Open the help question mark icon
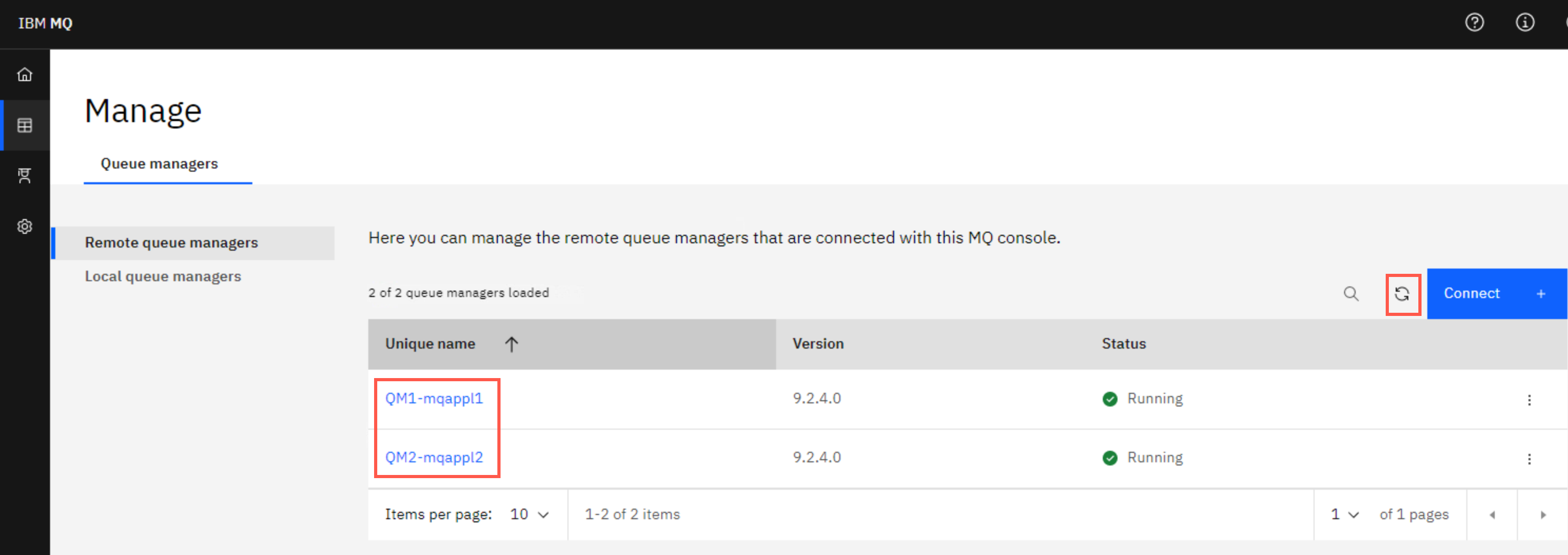 pos(1474,23)
